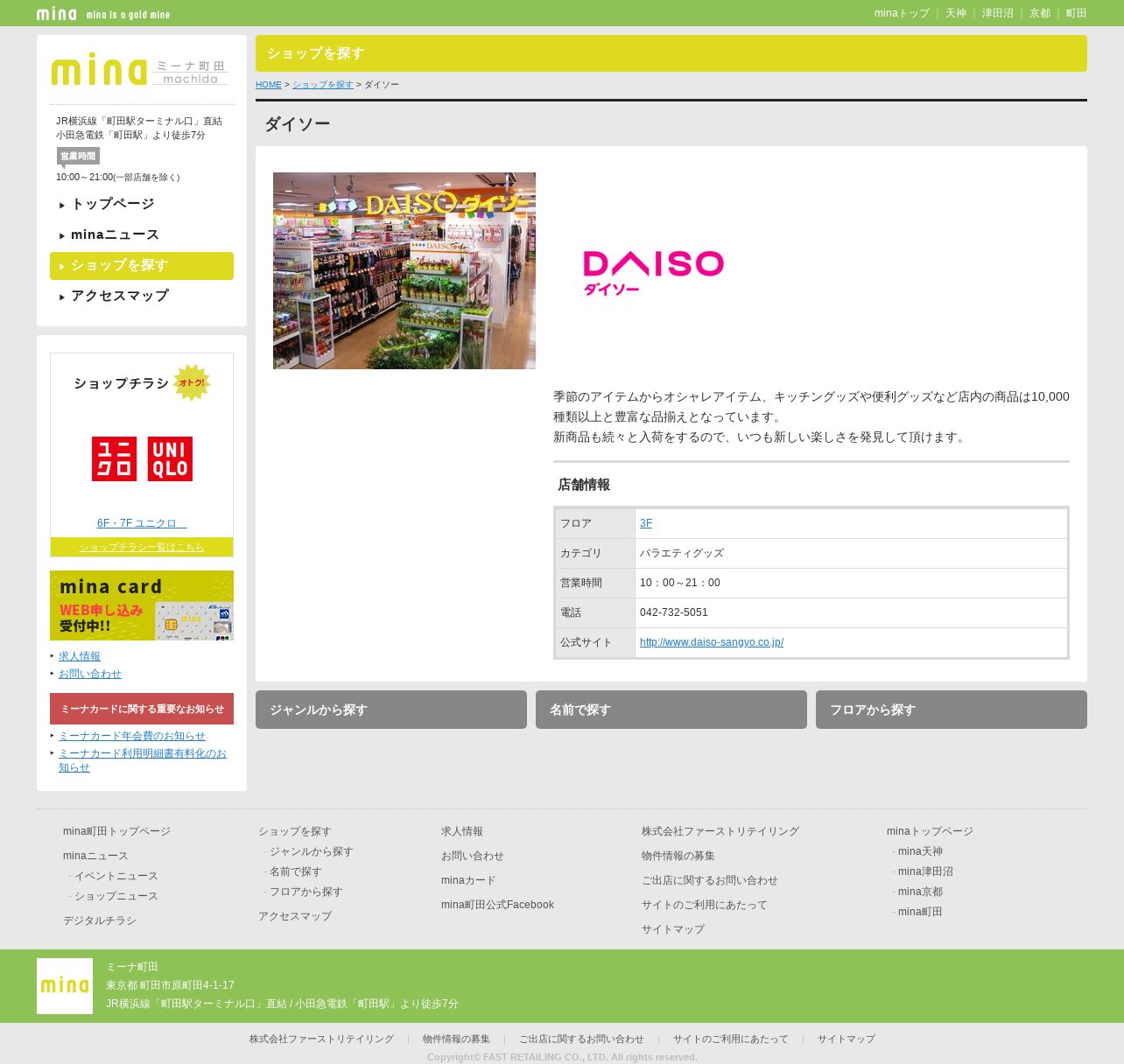Screen dimensions: 1124x1064
Task: Open footer フロアから探す link
Action: [x=306, y=892]
